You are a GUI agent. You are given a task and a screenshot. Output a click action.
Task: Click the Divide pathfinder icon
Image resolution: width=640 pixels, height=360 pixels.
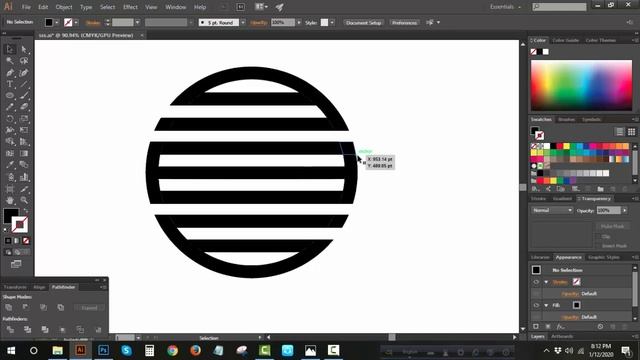pos(10,329)
